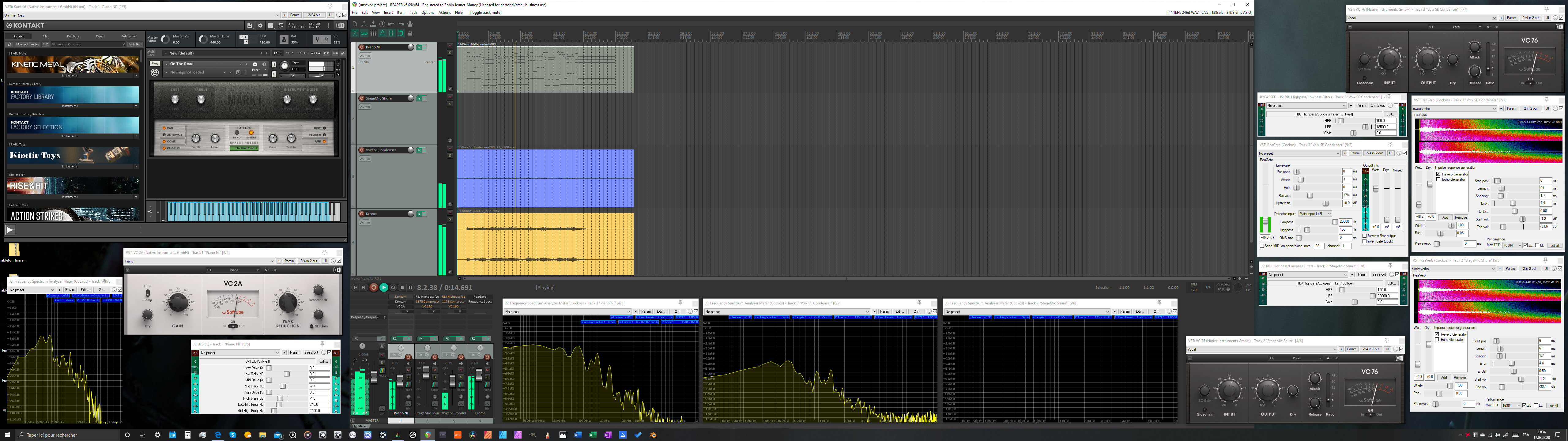Click the undo arrow in REAPER toolbar
Image resolution: width=1568 pixels, height=441 pixels.
(391, 24)
